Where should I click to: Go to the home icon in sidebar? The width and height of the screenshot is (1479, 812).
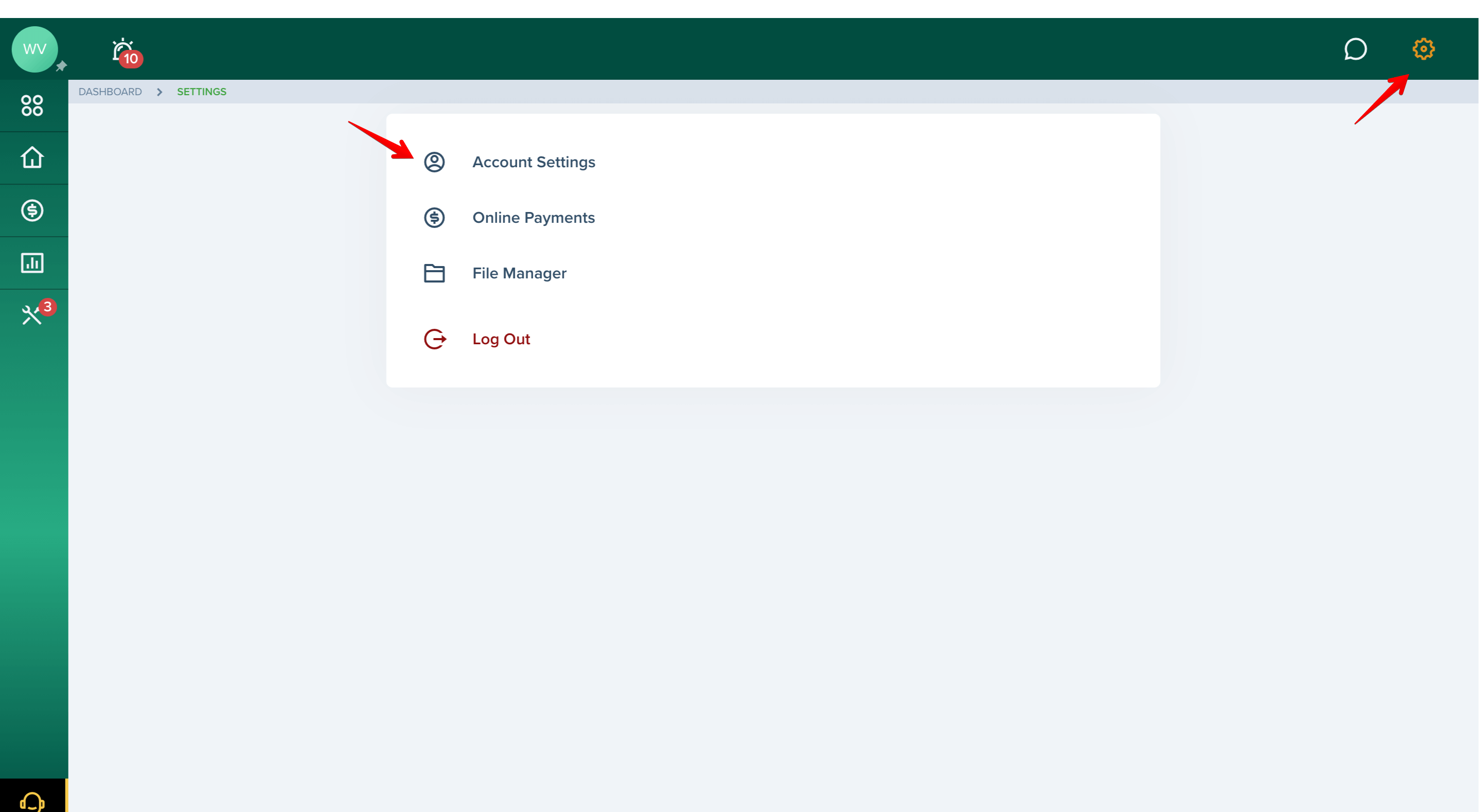[x=32, y=158]
